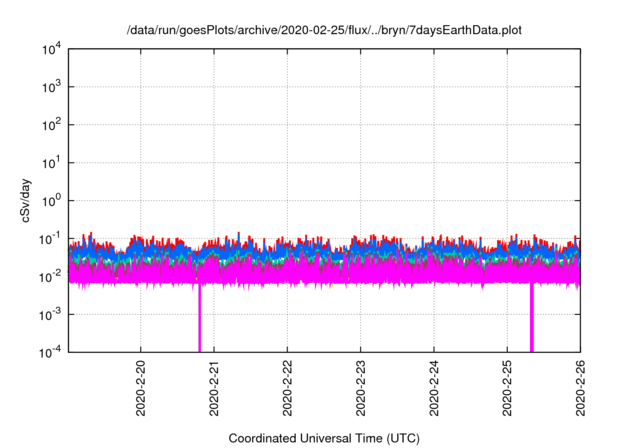Click the 10^-3 y-axis tick label
The width and height of the screenshot is (640, 448).
(x=50, y=315)
